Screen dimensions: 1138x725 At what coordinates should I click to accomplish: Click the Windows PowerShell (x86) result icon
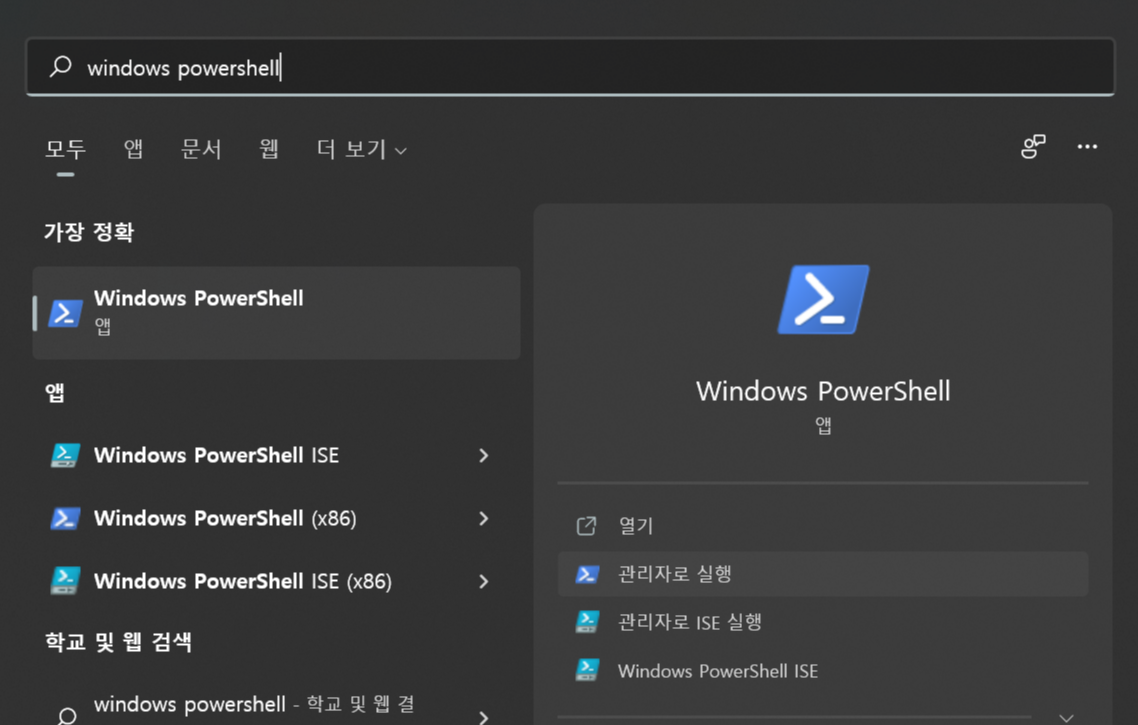tap(65, 519)
